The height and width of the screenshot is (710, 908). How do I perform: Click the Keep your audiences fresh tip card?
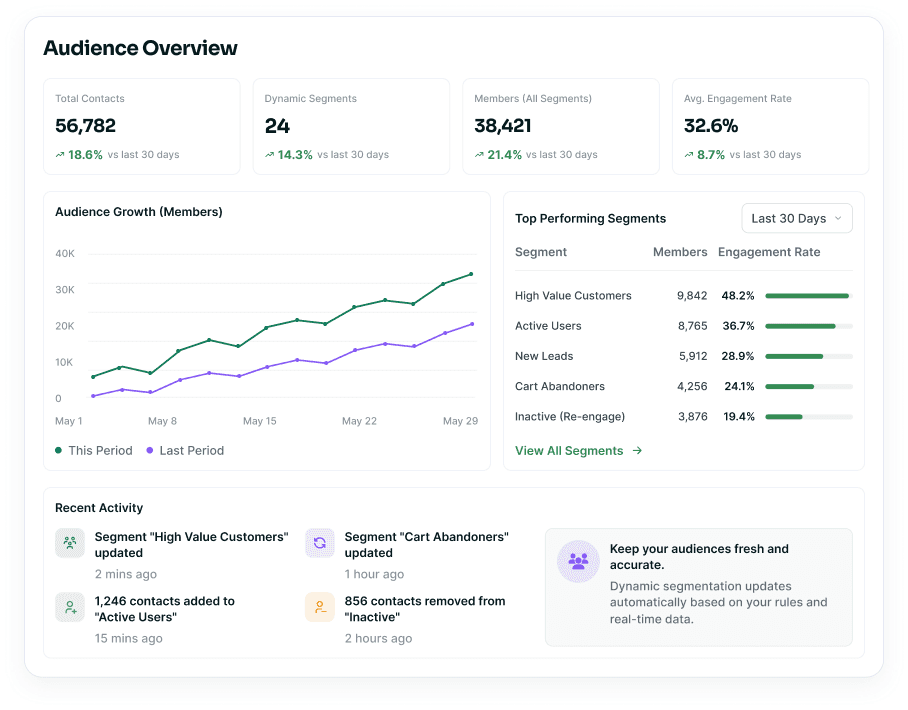point(698,587)
